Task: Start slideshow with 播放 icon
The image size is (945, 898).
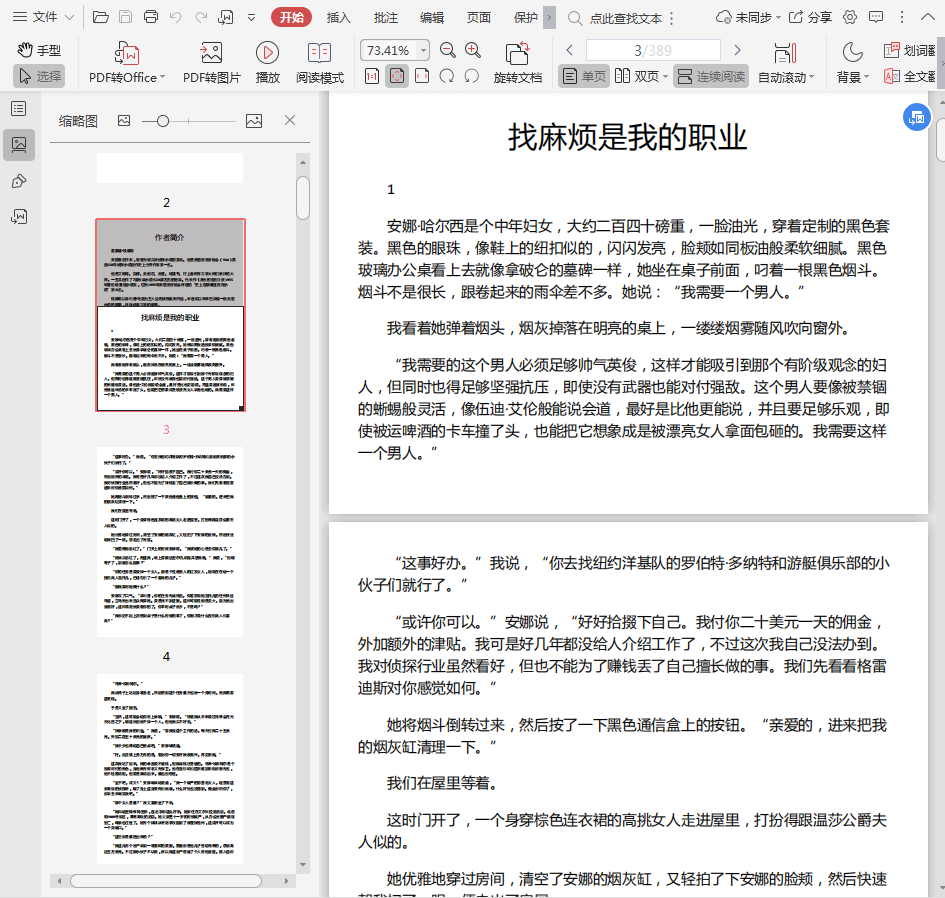Action: 267,53
